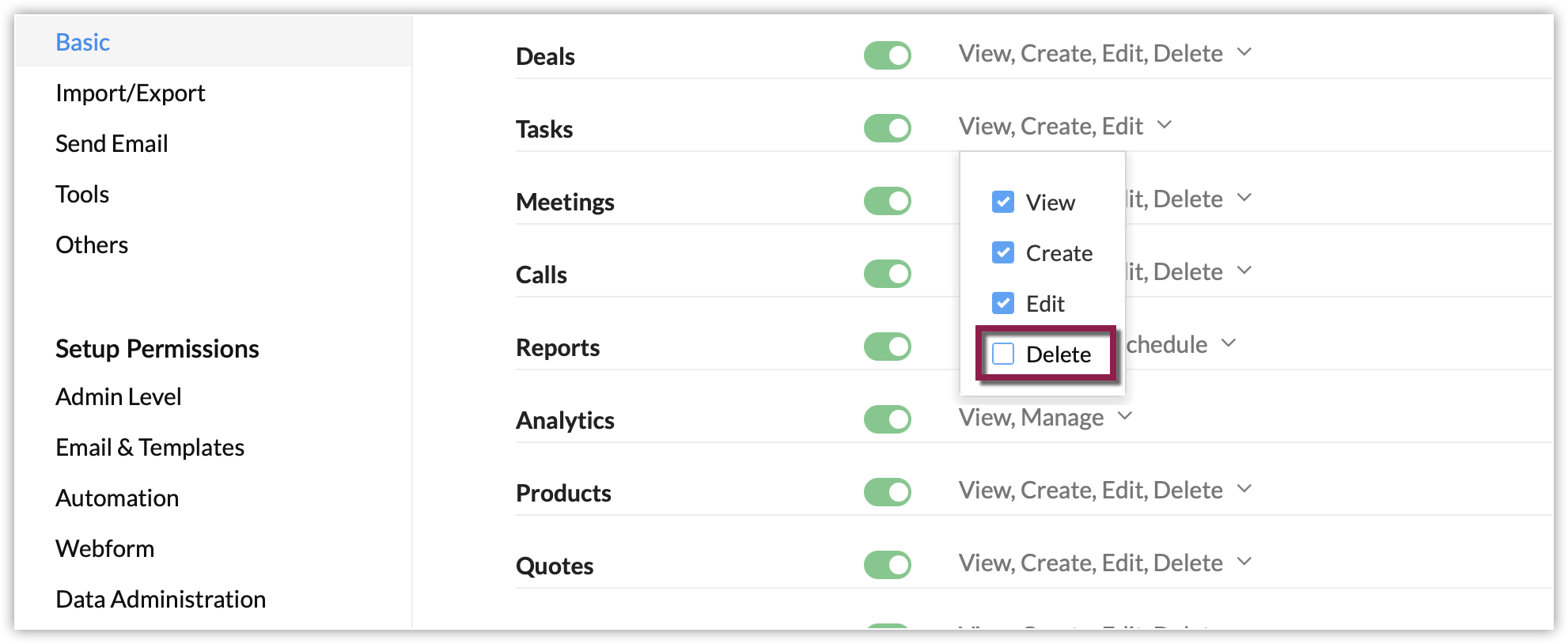Viewport: 1568px width, 644px height.
Task: Switch off the Calls module toggle
Action: click(887, 274)
